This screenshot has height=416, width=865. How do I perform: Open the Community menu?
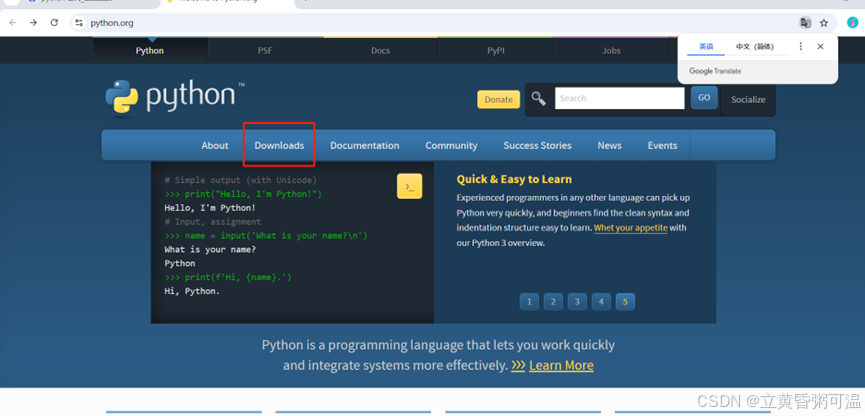point(451,146)
